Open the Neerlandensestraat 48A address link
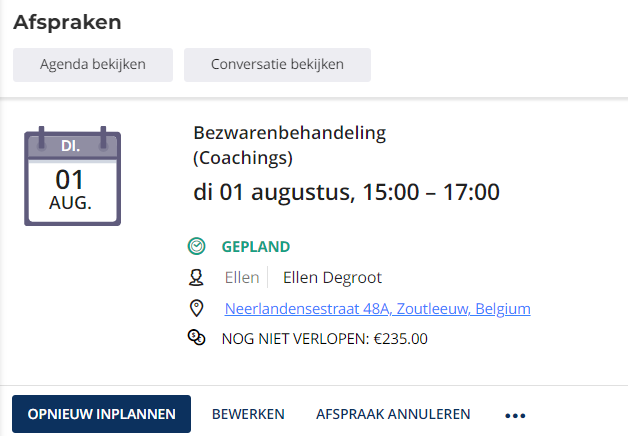 point(377,309)
